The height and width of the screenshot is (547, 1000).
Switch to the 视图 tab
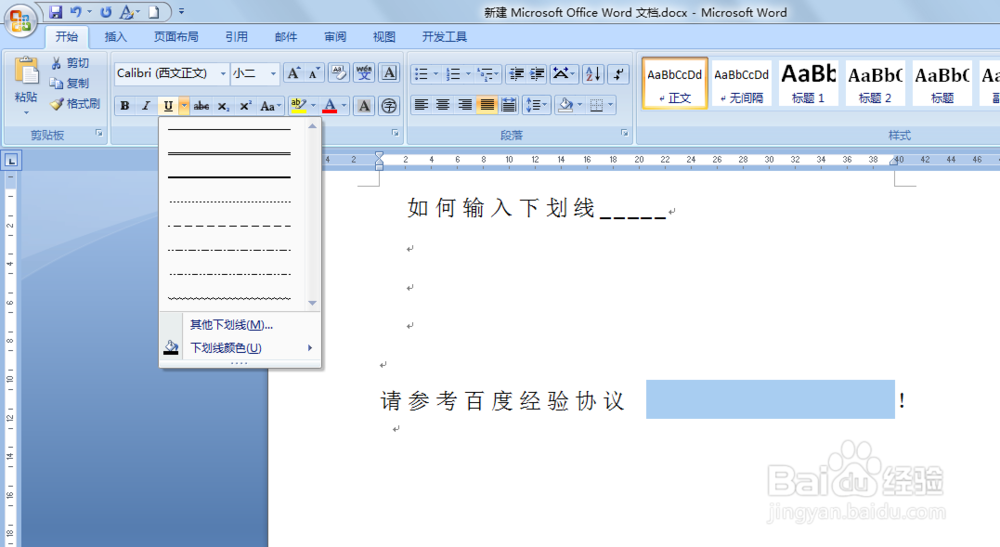tap(384, 37)
